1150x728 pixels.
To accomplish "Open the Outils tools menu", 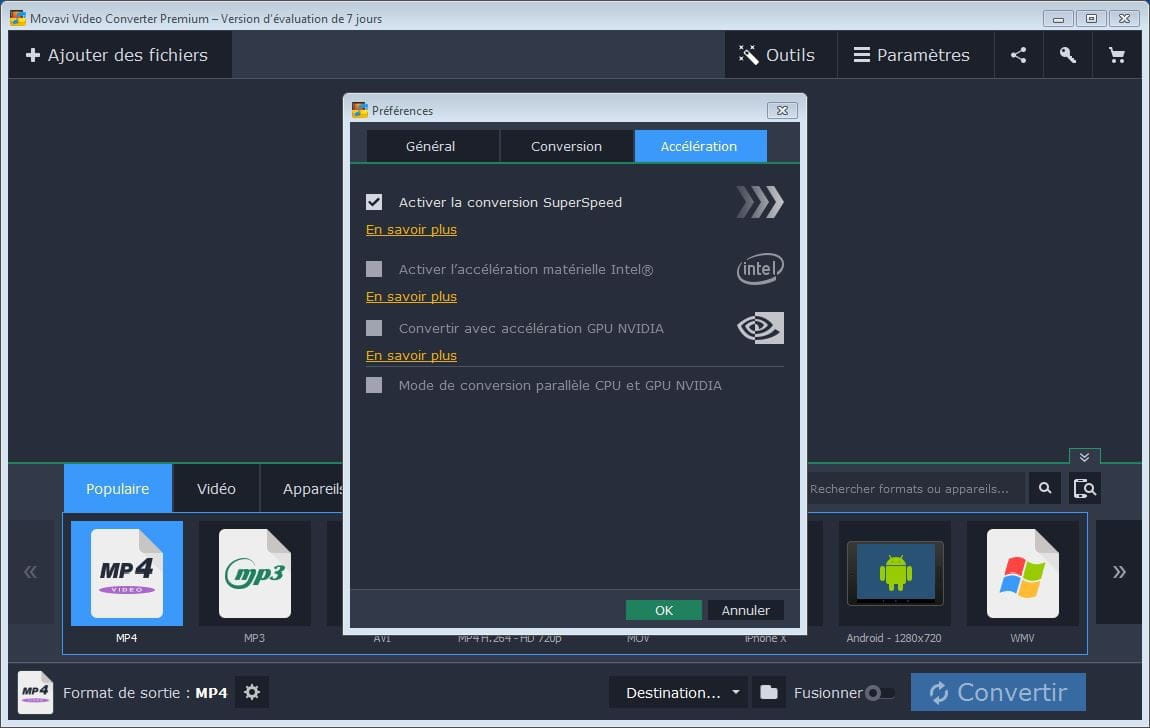I will click(780, 55).
